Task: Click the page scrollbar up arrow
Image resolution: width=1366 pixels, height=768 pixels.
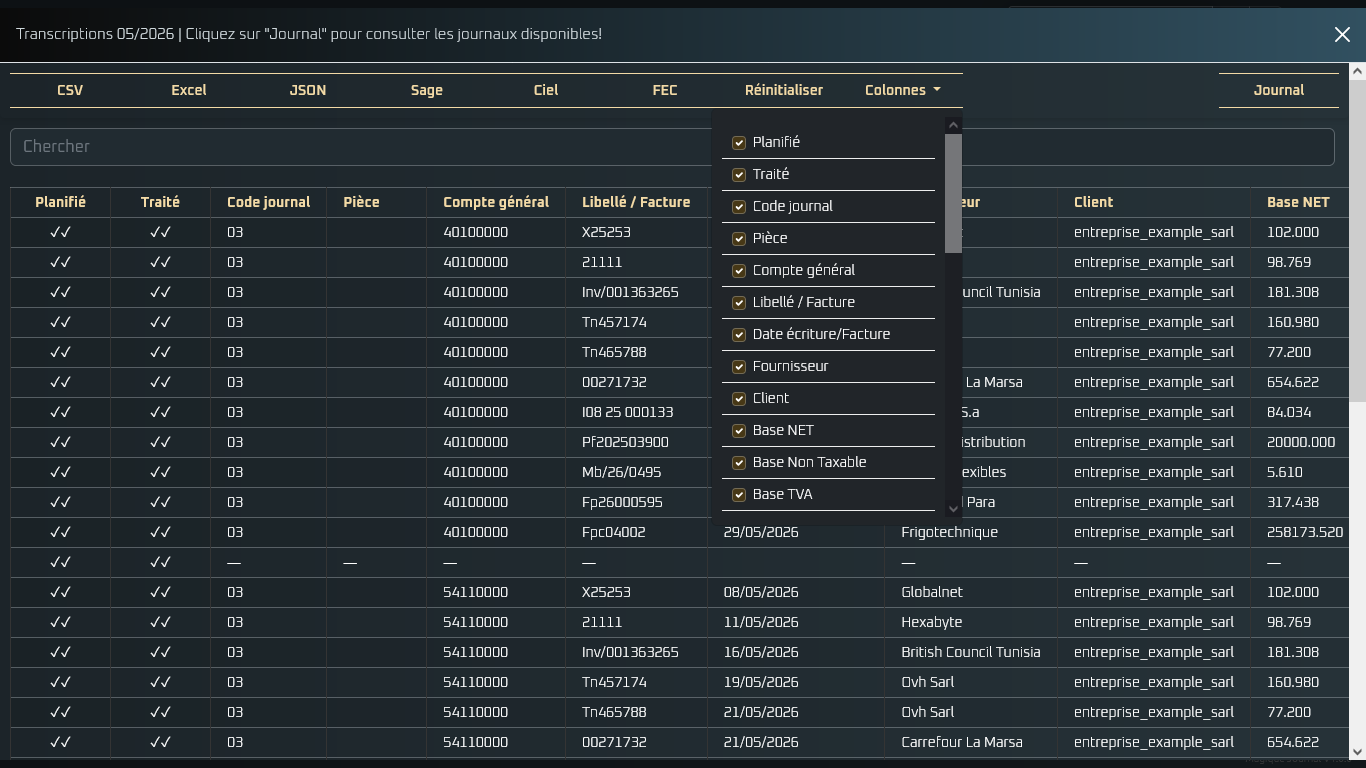Action: point(1357,71)
